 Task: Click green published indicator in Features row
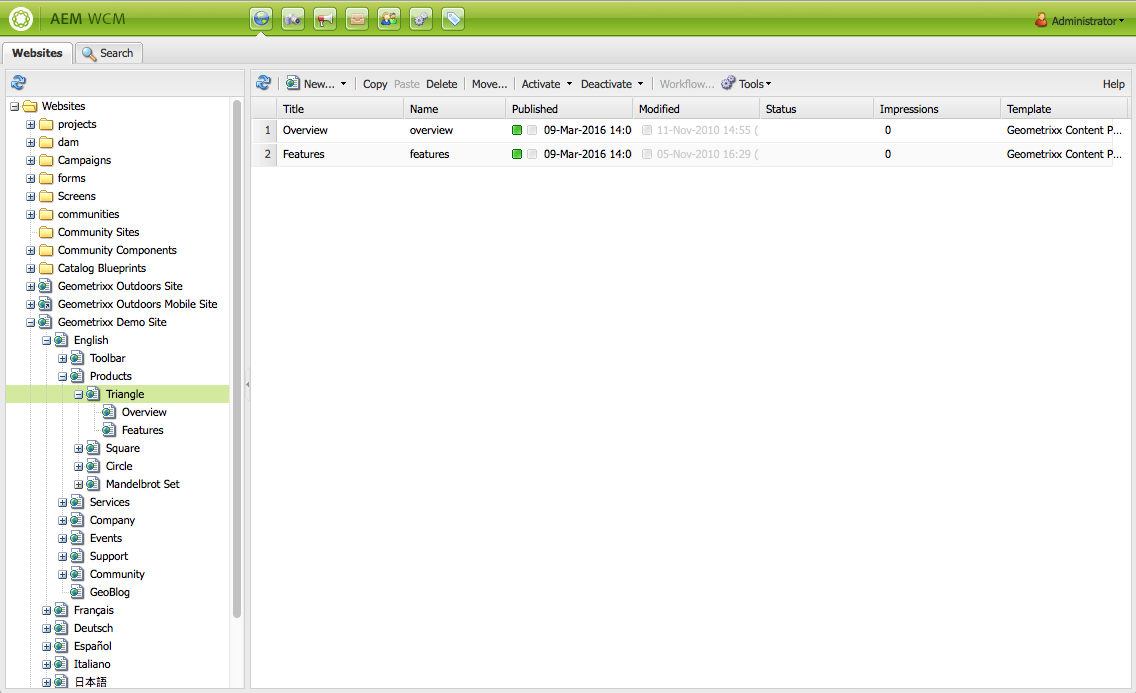click(517, 154)
